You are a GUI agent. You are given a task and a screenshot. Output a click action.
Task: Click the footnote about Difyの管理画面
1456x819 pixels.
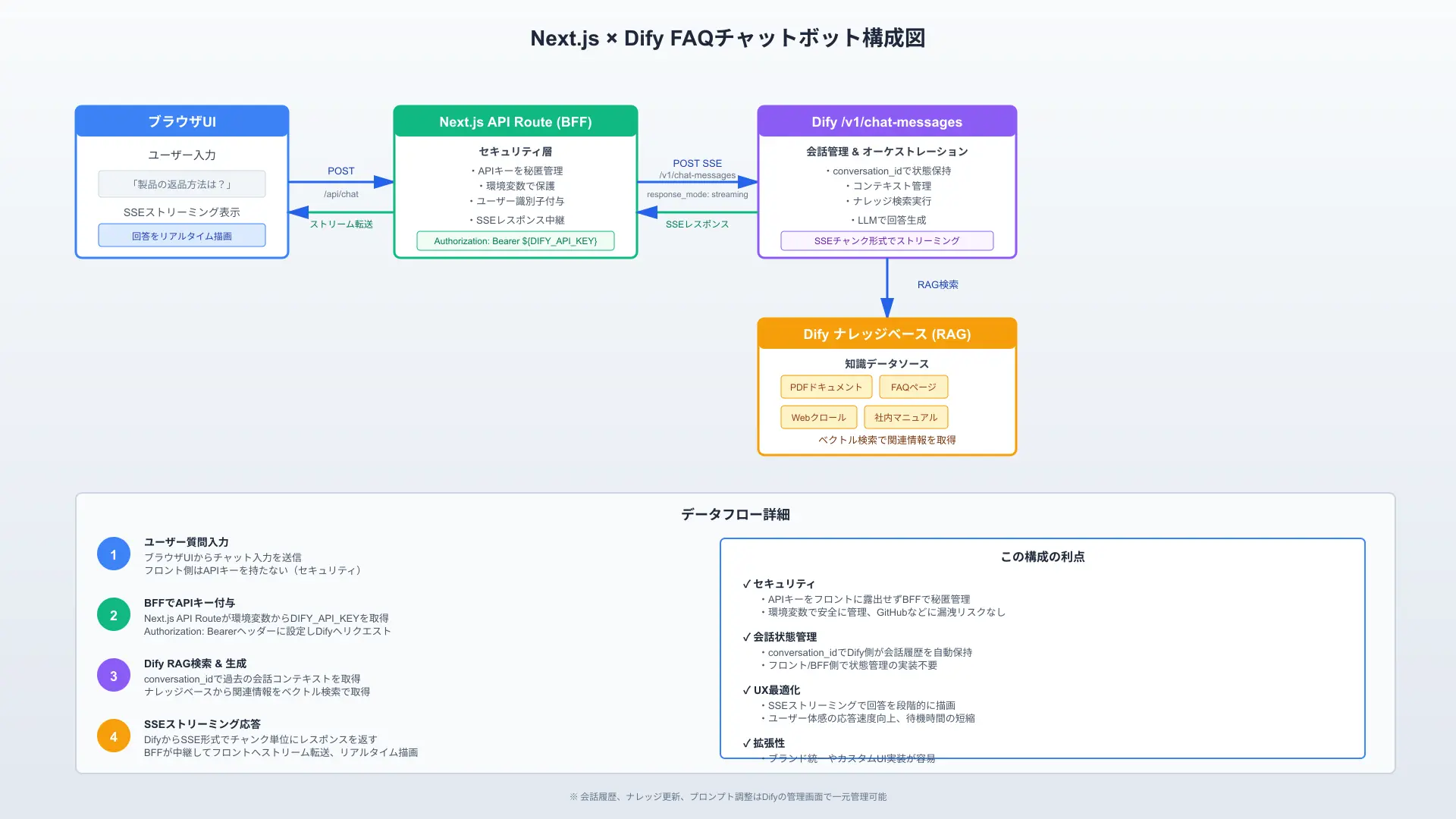728,797
